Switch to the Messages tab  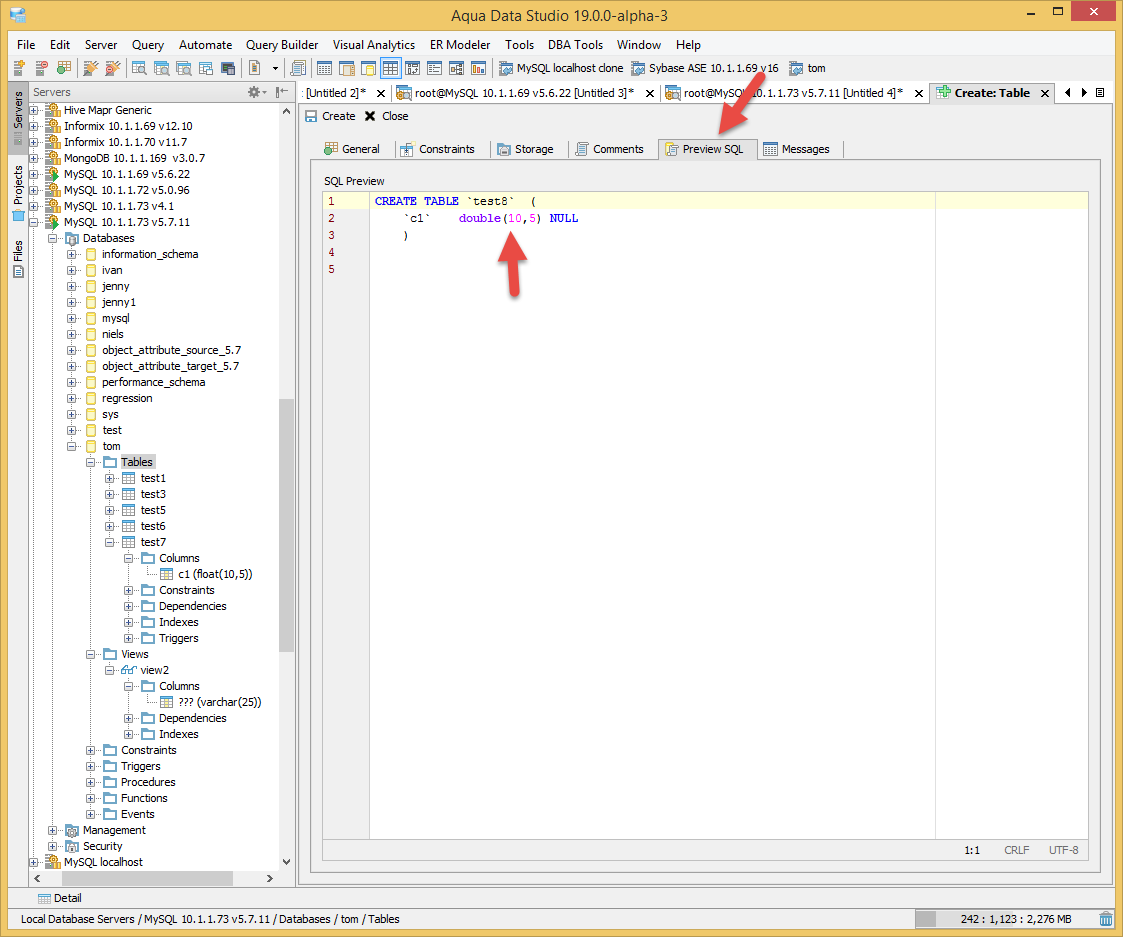[x=797, y=149]
